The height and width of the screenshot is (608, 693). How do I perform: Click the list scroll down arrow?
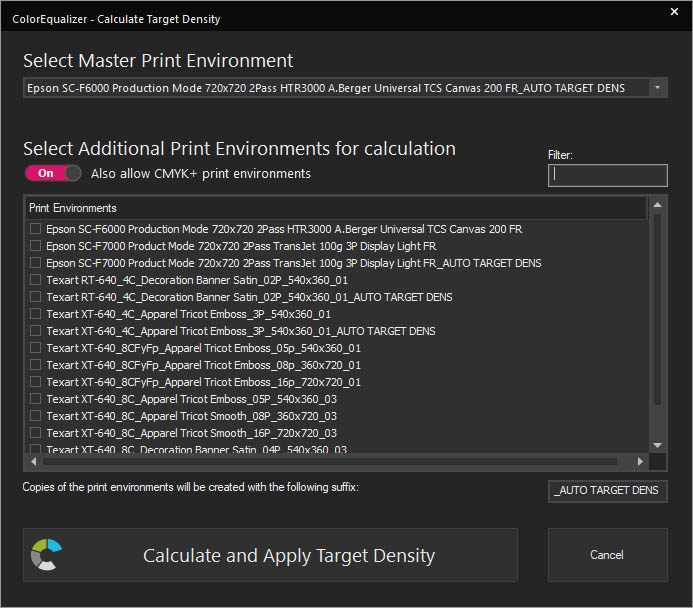coord(658,445)
